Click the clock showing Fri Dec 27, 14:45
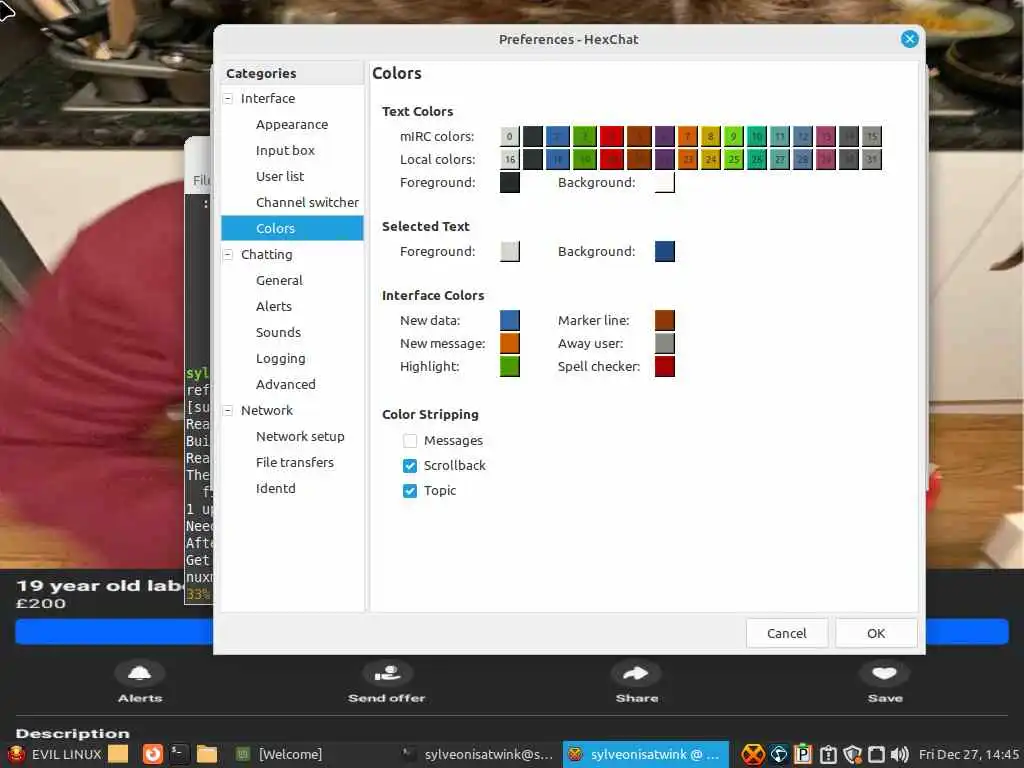The image size is (1024, 768). tap(969, 755)
